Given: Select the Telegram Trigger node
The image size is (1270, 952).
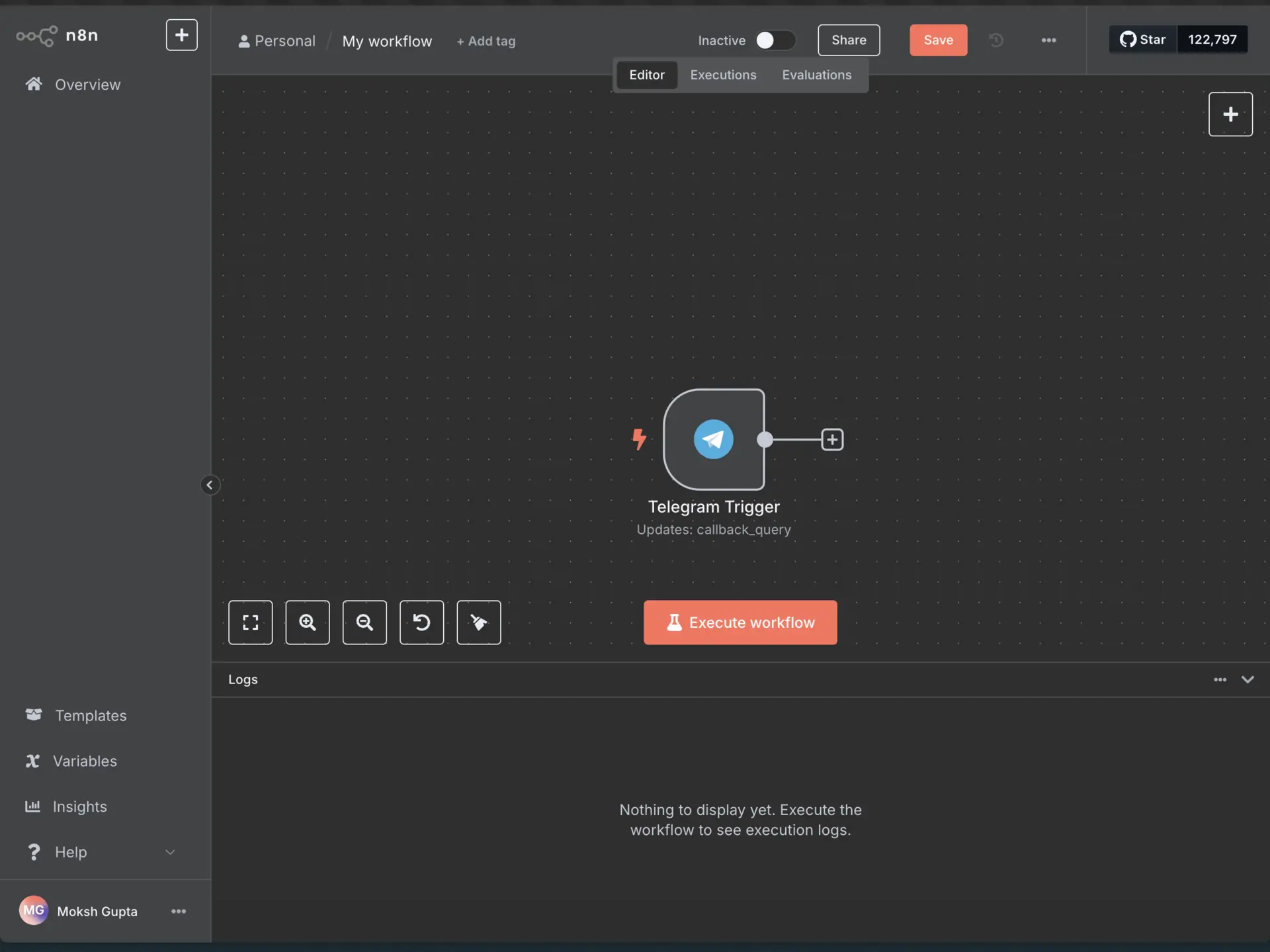Looking at the screenshot, I should (x=714, y=439).
